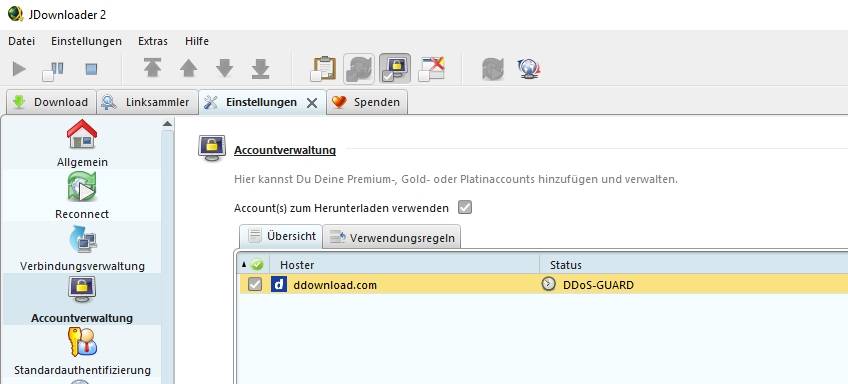
Task: Select the ddownload.com account row text
Action: [x=335, y=284]
